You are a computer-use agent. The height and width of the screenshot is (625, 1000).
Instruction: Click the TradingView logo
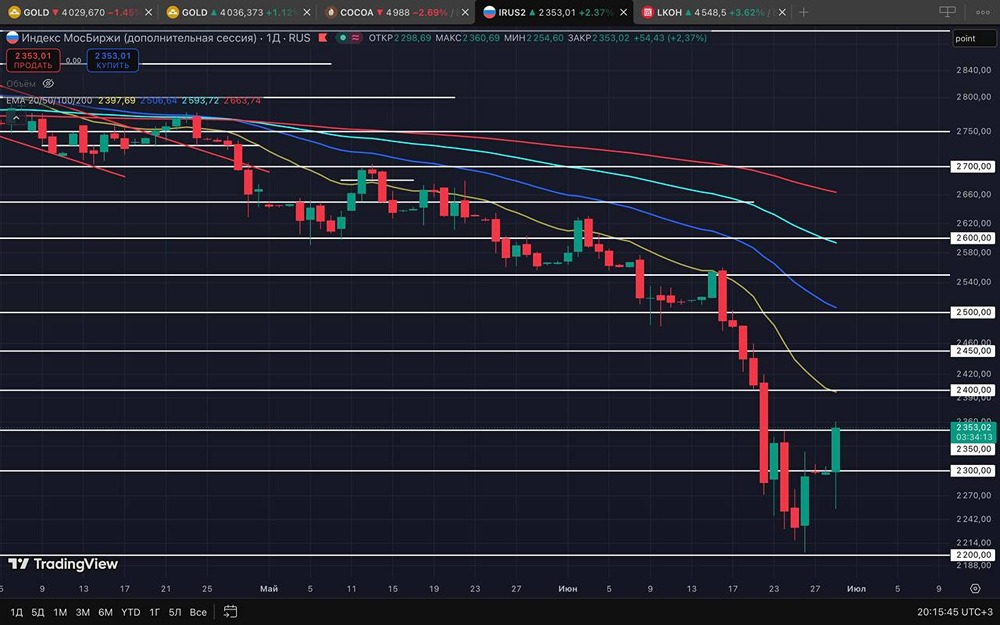click(63, 564)
